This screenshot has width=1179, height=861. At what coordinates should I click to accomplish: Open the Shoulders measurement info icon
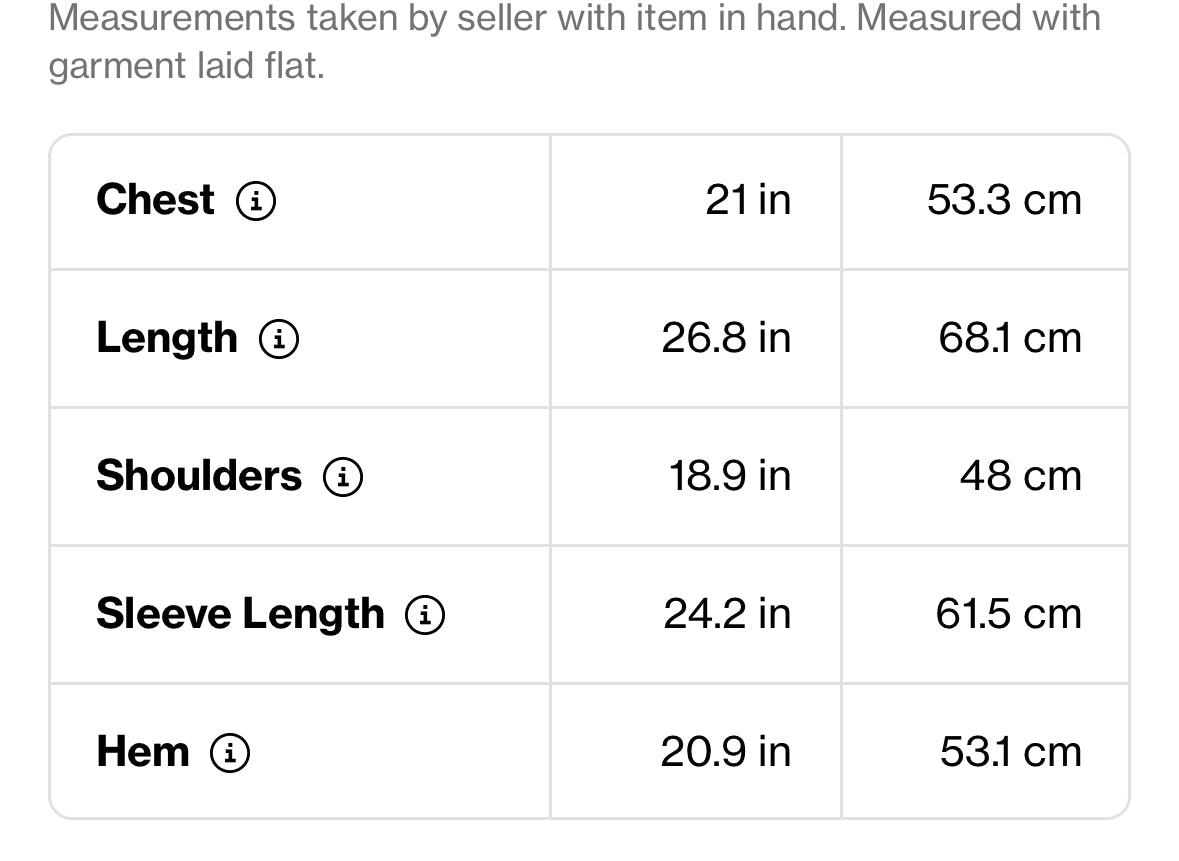tap(343, 477)
